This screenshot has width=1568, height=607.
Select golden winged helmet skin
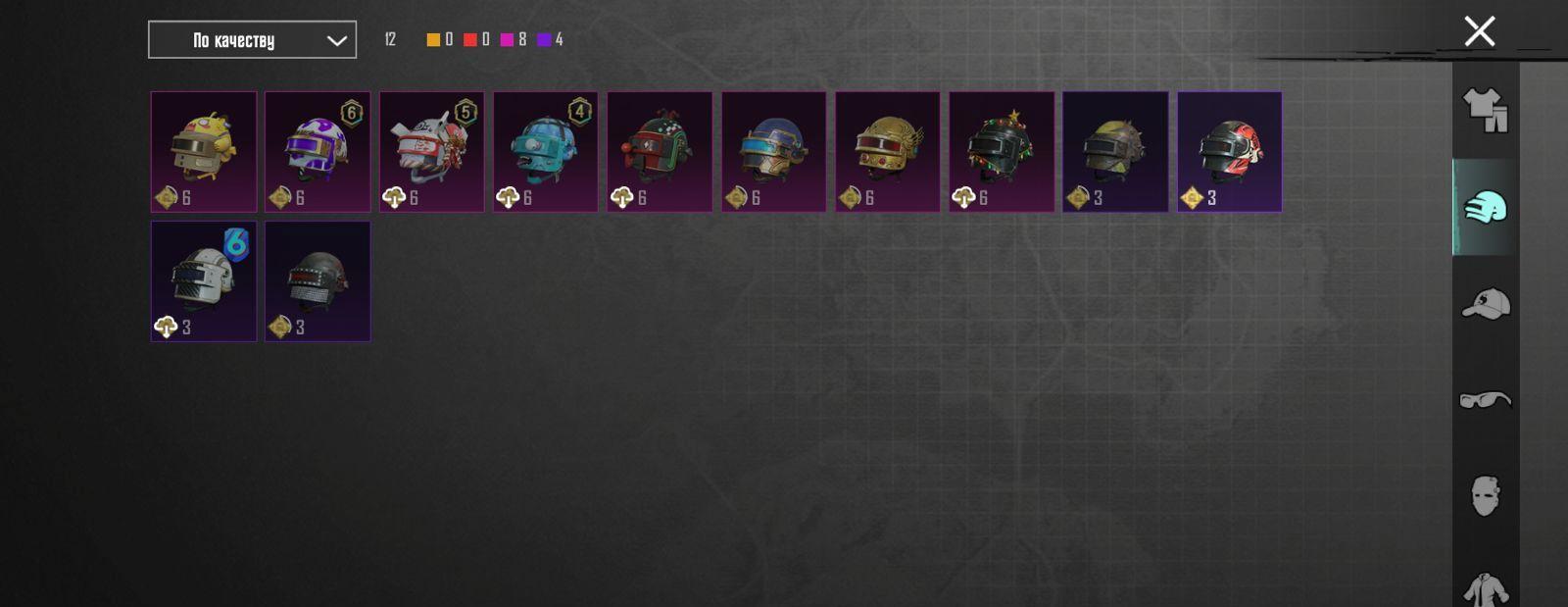(888, 152)
